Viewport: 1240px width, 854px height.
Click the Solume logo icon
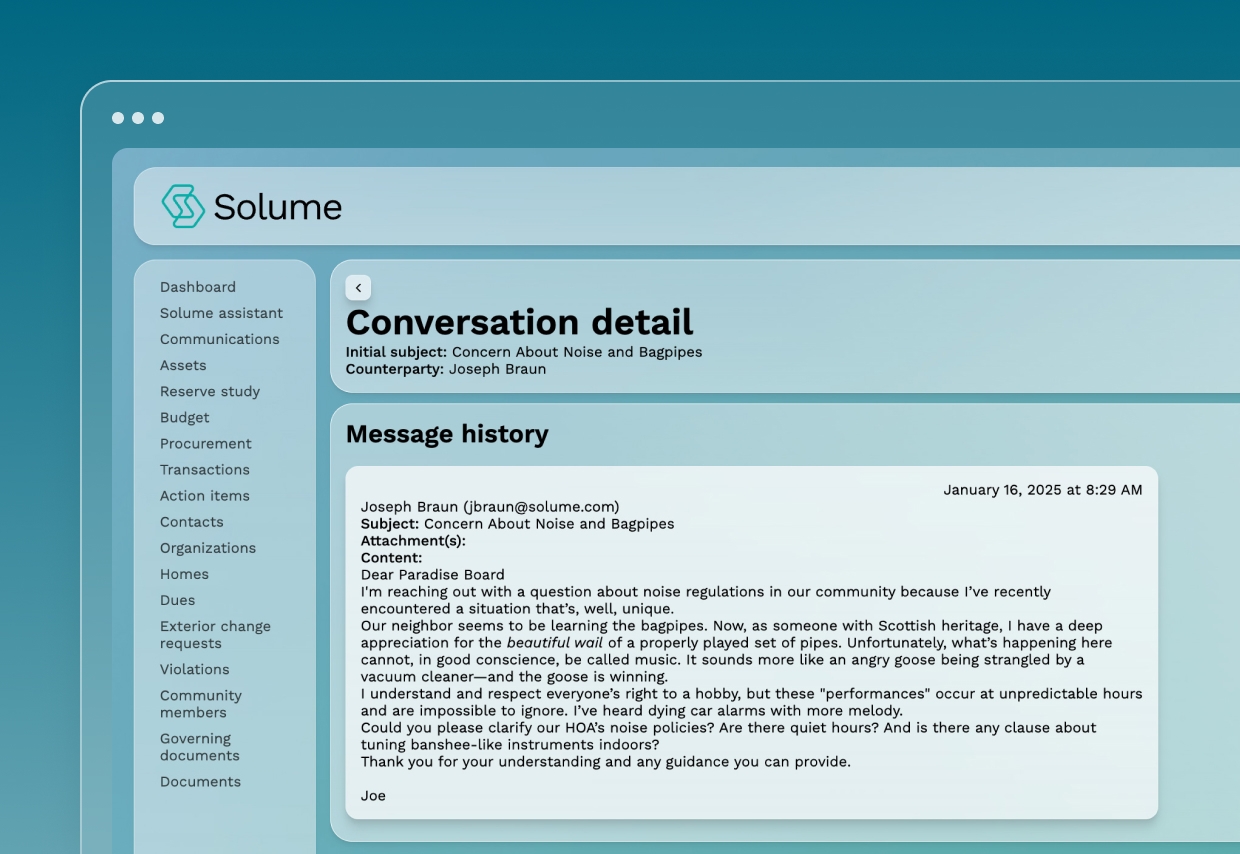point(183,206)
